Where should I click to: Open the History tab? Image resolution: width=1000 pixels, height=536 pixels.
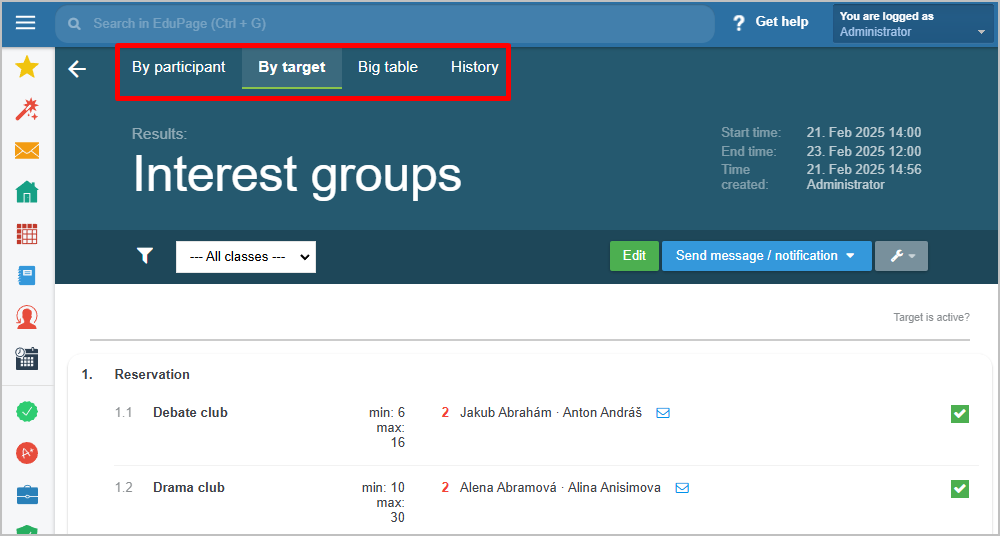pyautogui.click(x=474, y=67)
